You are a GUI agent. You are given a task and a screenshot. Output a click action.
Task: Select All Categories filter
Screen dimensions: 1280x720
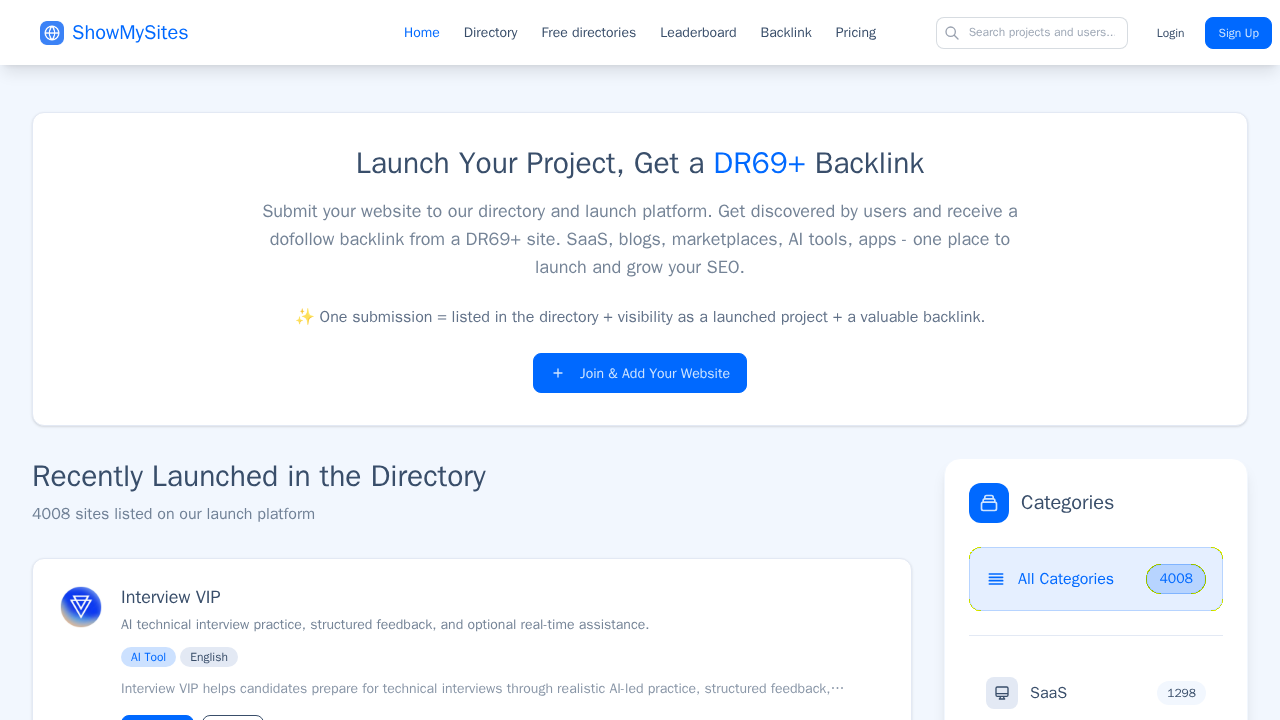tap(1096, 579)
